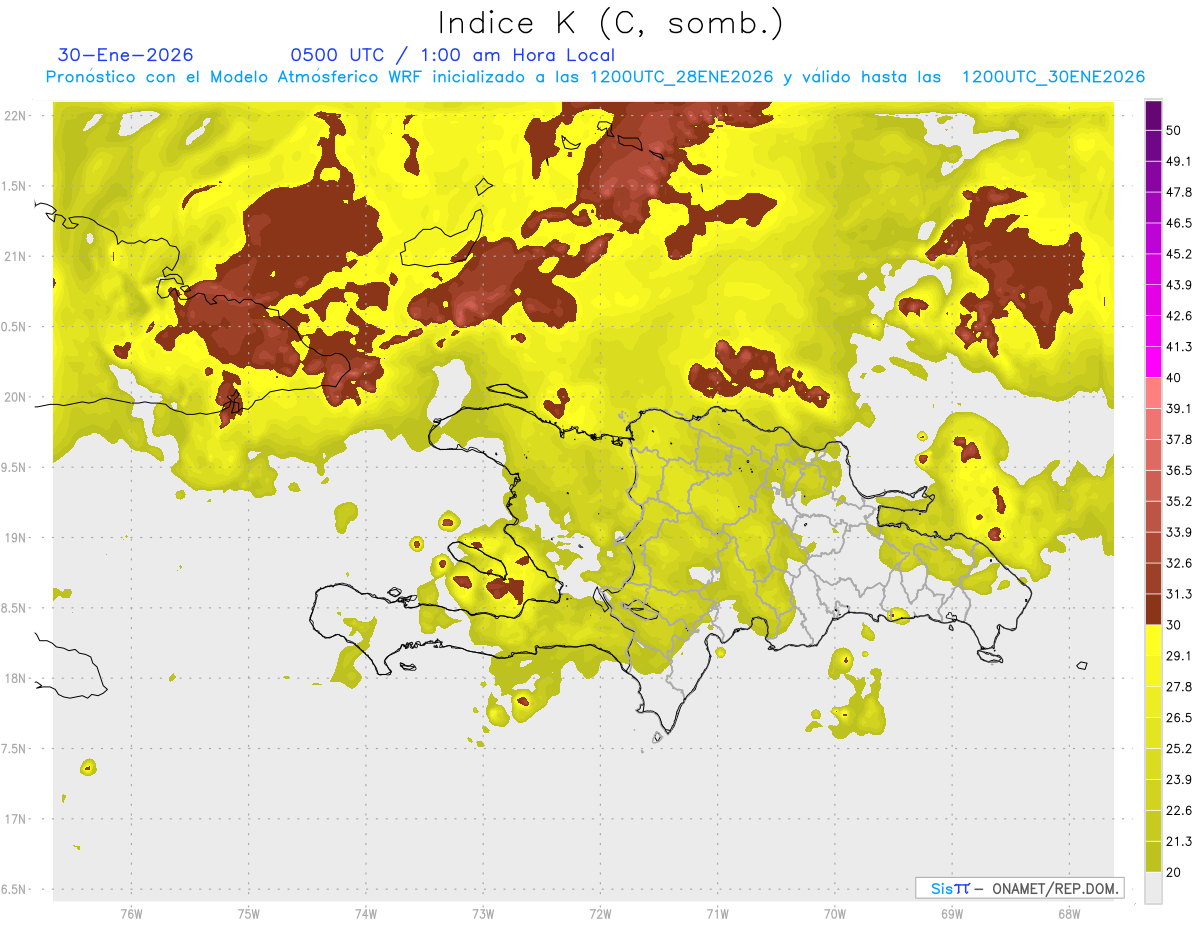The height and width of the screenshot is (927, 1200).
Task: Click the 'SisTT - ONAMET/REP.DOM.' source label
Action: coord(1019,888)
